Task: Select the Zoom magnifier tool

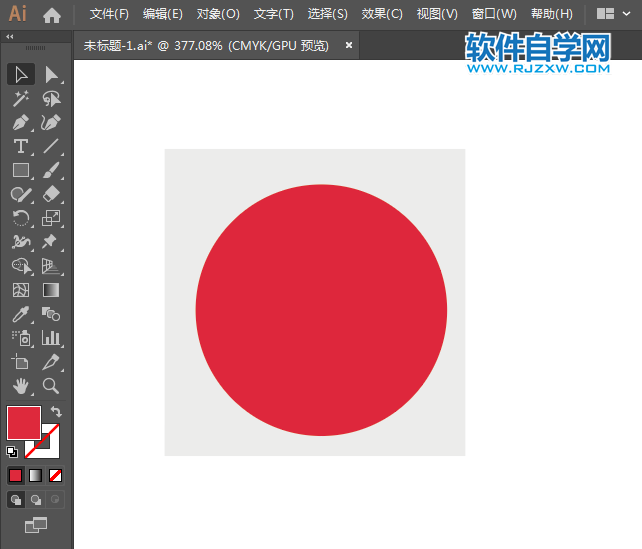Action: (51, 386)
